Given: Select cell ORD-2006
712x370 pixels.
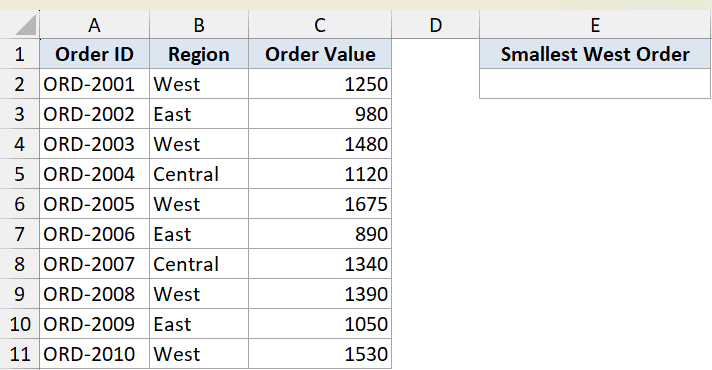Looking at the screenshot, I should coord(94,234).
